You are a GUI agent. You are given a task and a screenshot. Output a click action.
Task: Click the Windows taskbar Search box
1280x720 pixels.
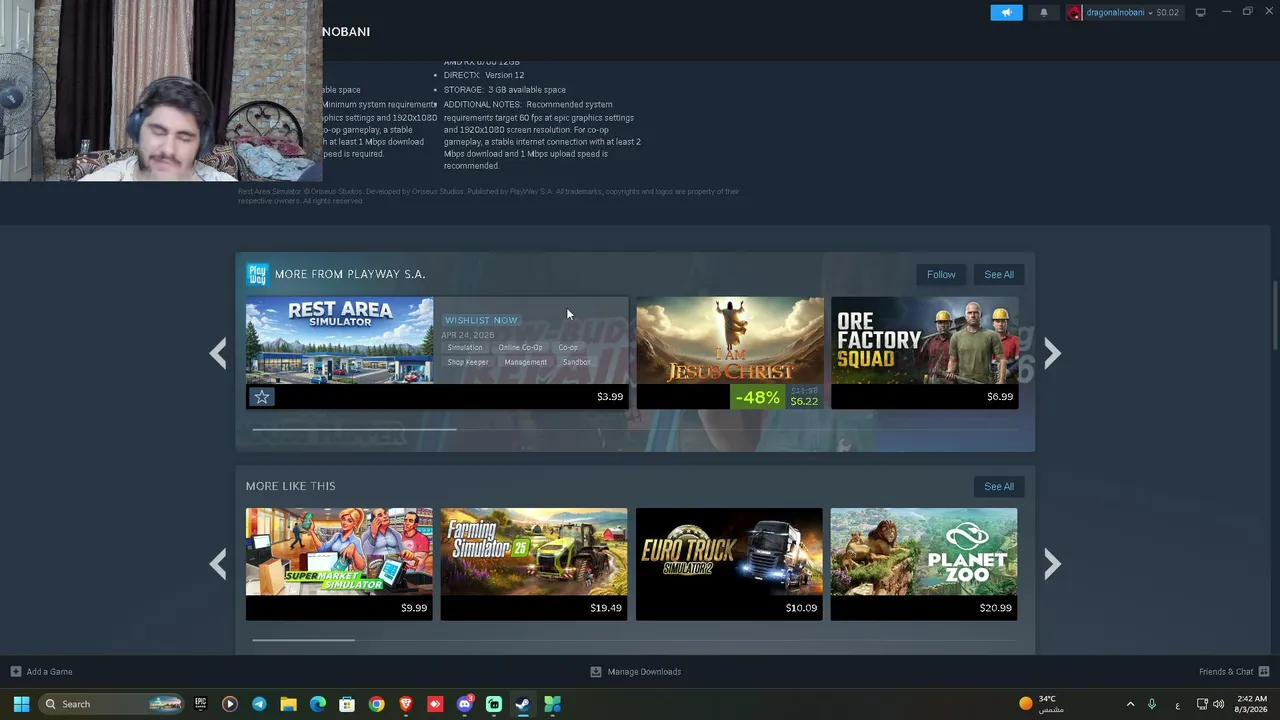click(112, 704)
